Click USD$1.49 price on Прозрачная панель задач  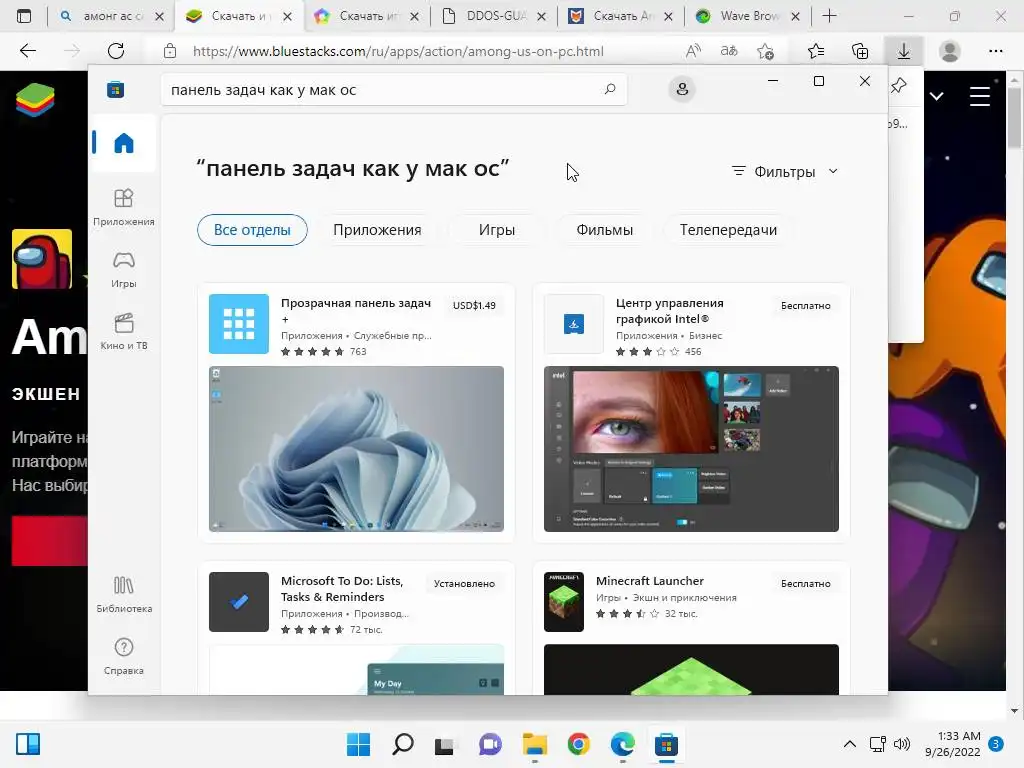[x=474, y=305]
